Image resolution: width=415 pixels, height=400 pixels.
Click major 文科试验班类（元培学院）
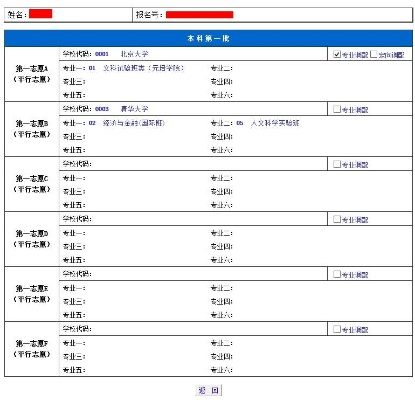(x=143, y=68)
